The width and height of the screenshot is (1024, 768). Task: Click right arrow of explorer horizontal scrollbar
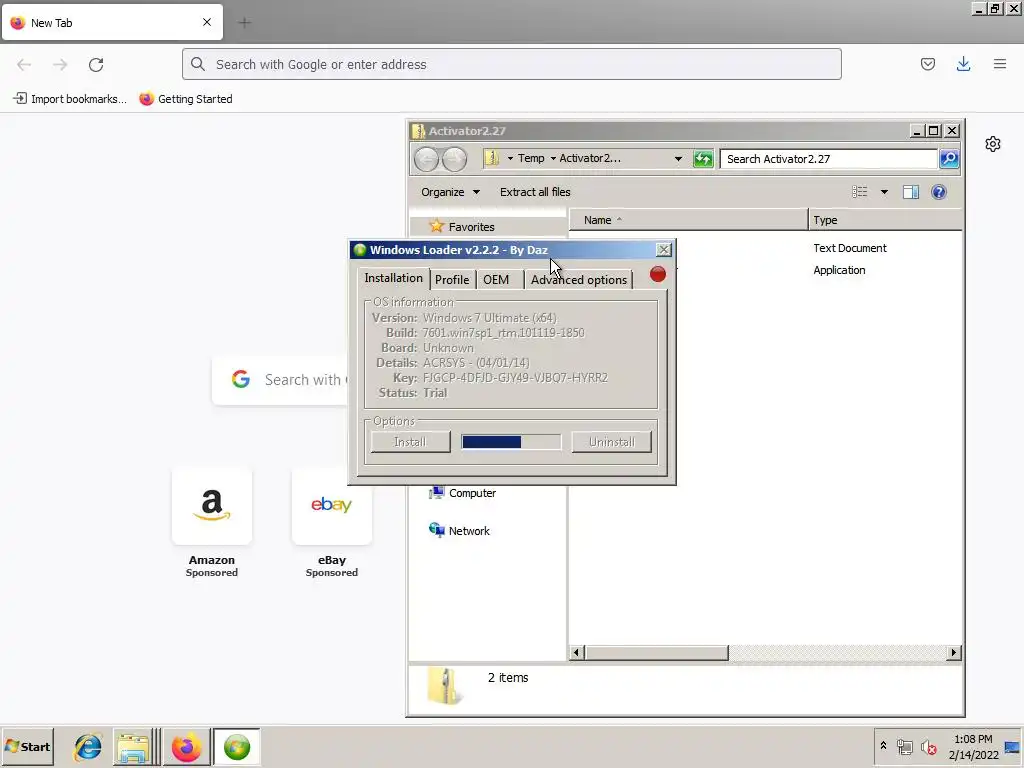pyautogui.click(x=953, y=652)
